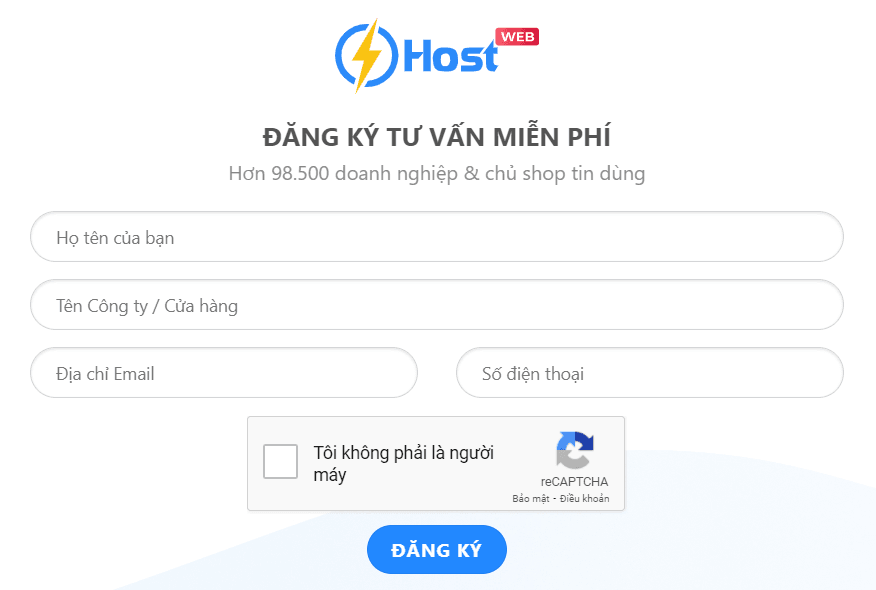The image size is (876, 590).
Task: Click the "ĐĂNG KÝ TƯ VẤN MIỄN PHÍ" heading
Action: 437,137
